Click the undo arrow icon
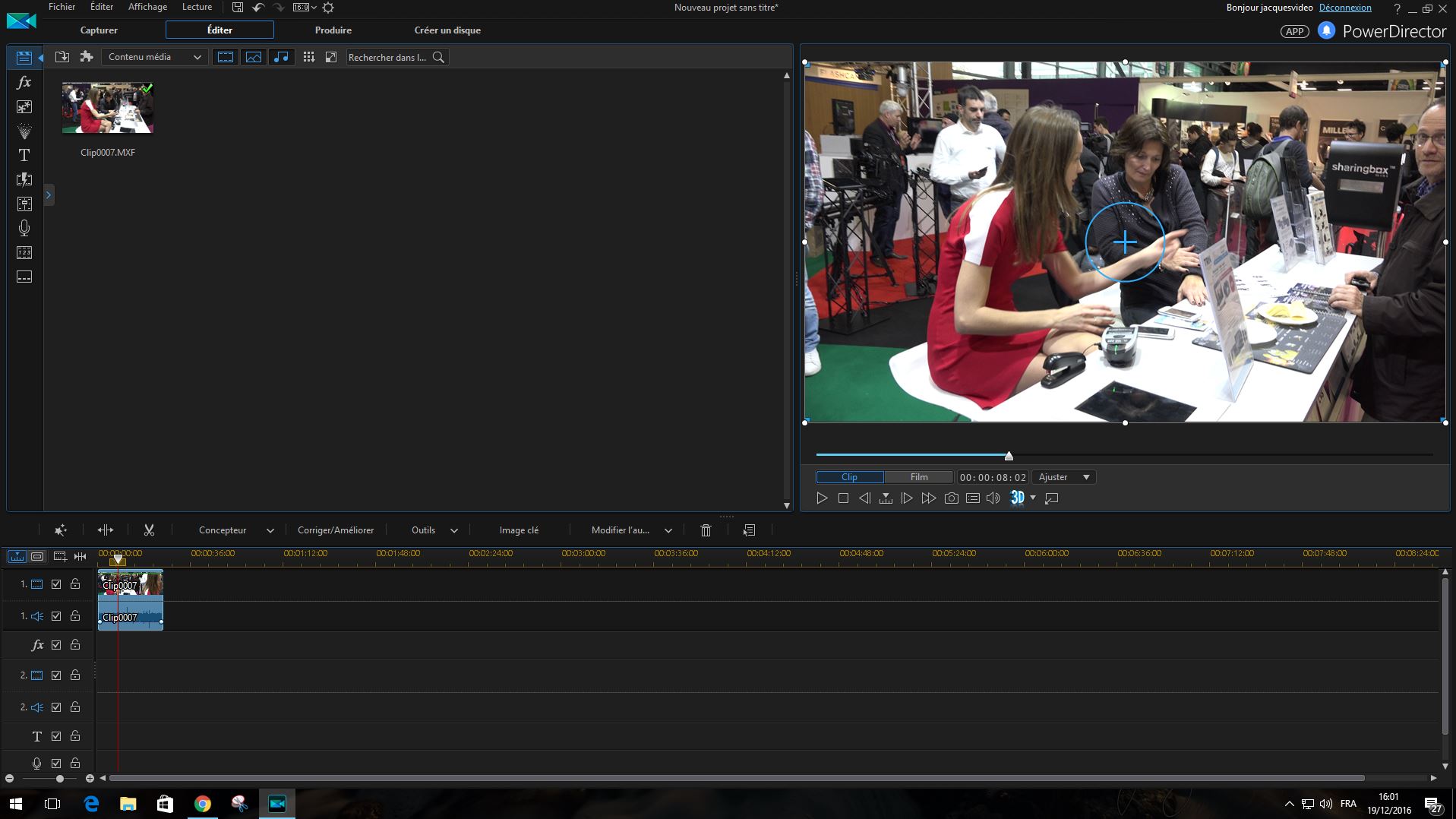 coord(258,8)
